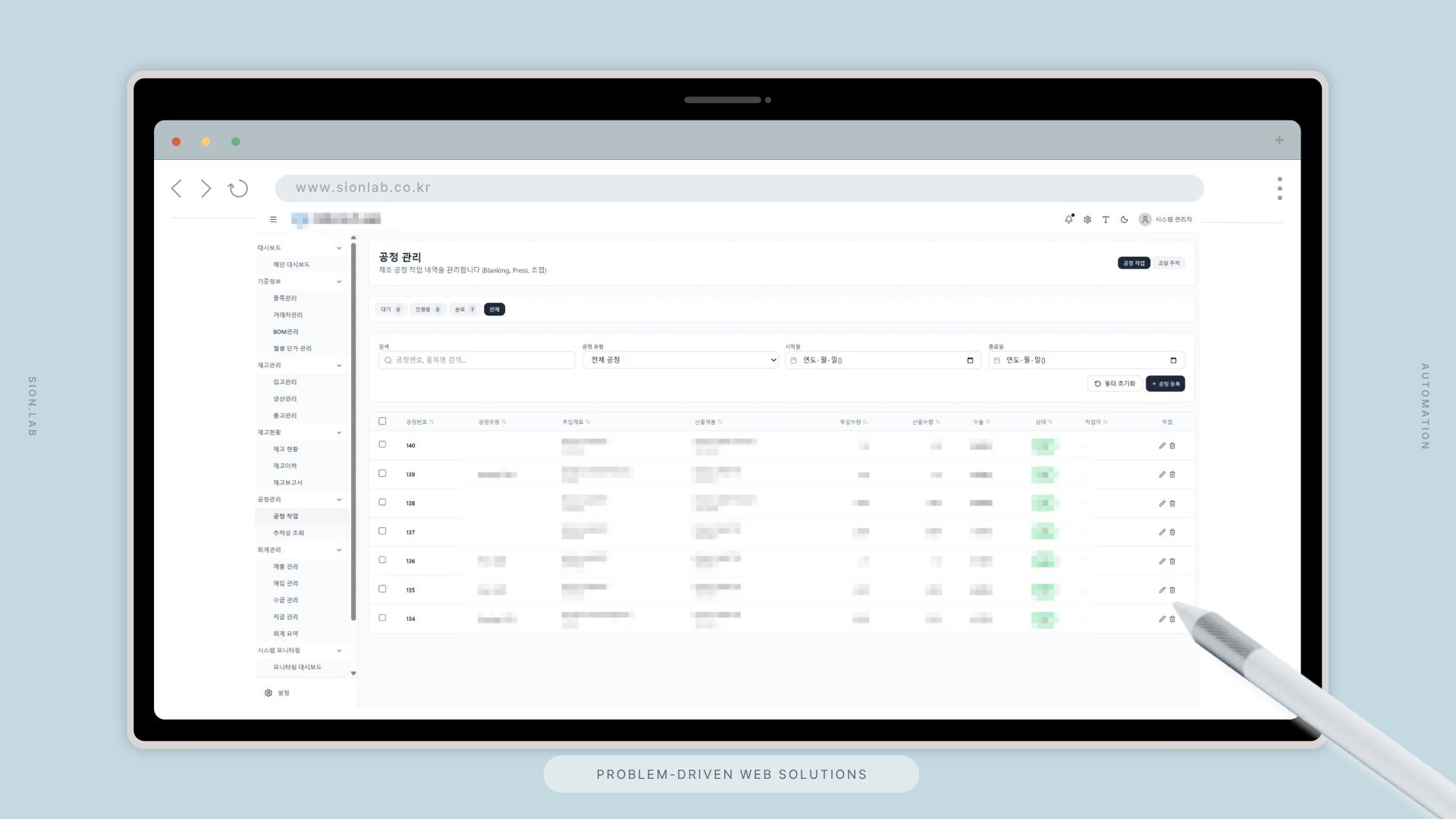Image resolution: width=1456 pixels, height=819 pixels.
Task: Open the notifications bell icon
Action: pos(1068,219)
